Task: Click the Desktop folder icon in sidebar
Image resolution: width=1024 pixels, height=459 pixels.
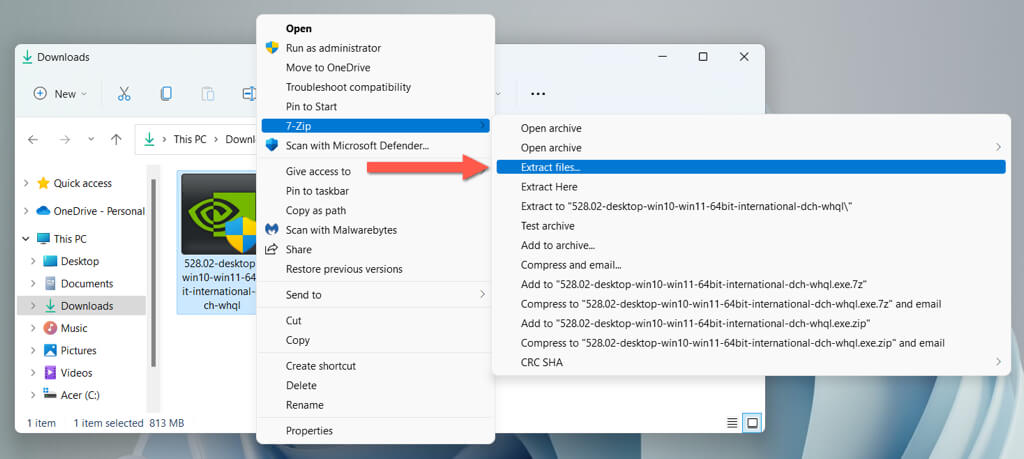Action: point(50,261)
